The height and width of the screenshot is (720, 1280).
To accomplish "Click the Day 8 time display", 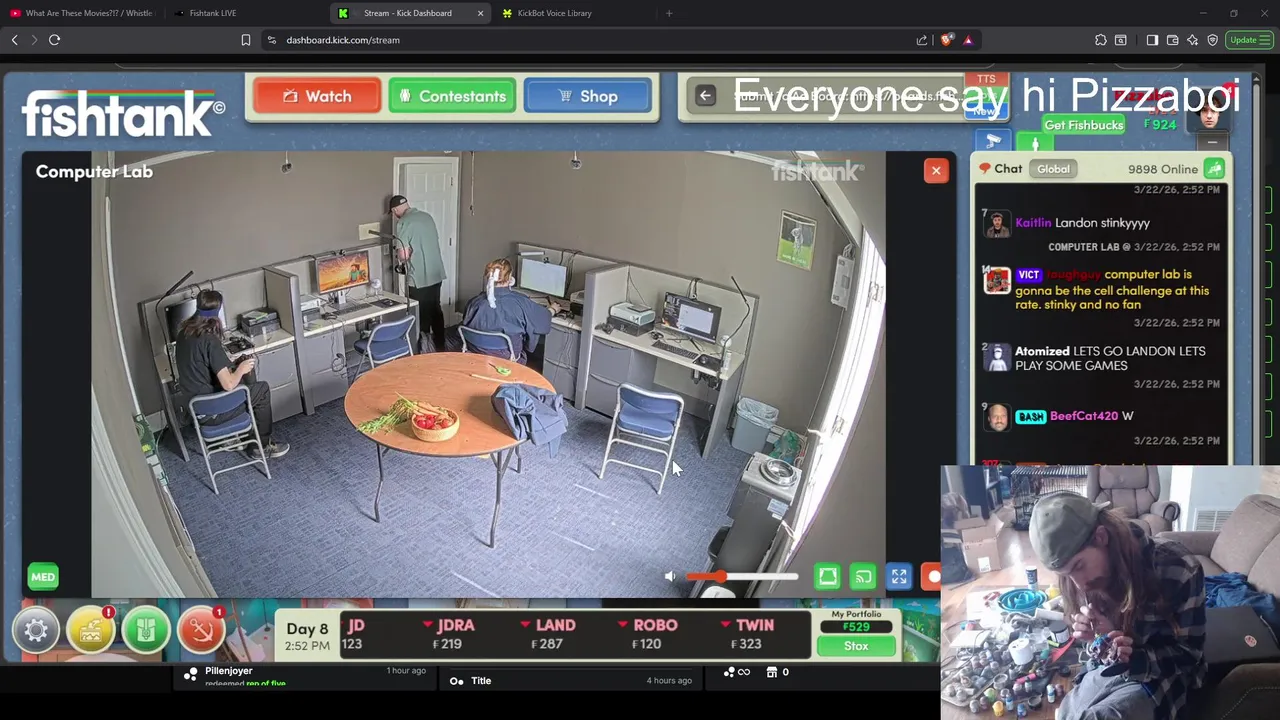I will [307, 636].
